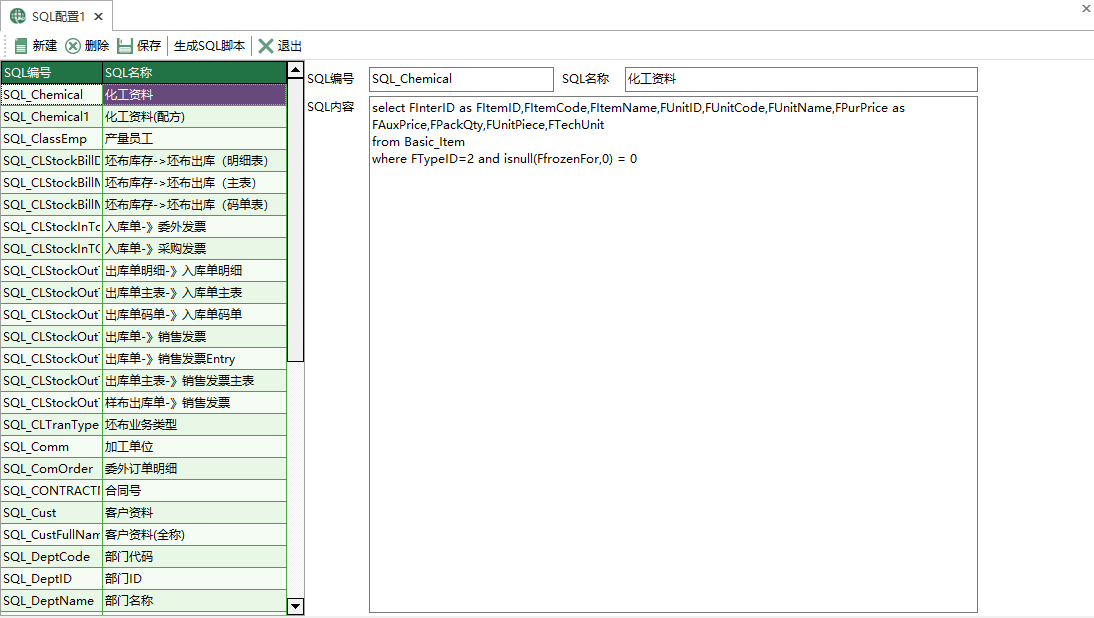The width and height of the screenshot is (1094, 618).
Task: Select 坯布库存->坯布出库 (明细表) row
Action: [x=195, y=160]
